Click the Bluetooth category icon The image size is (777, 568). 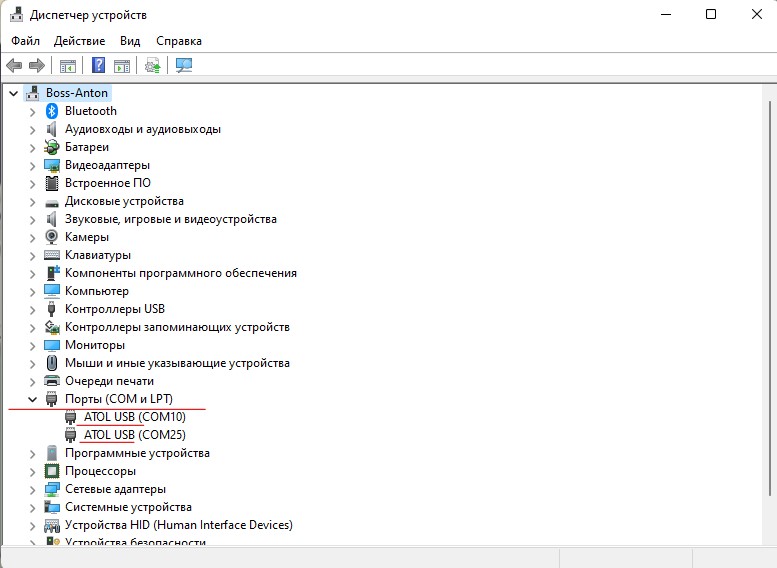[x=52, y=111]
